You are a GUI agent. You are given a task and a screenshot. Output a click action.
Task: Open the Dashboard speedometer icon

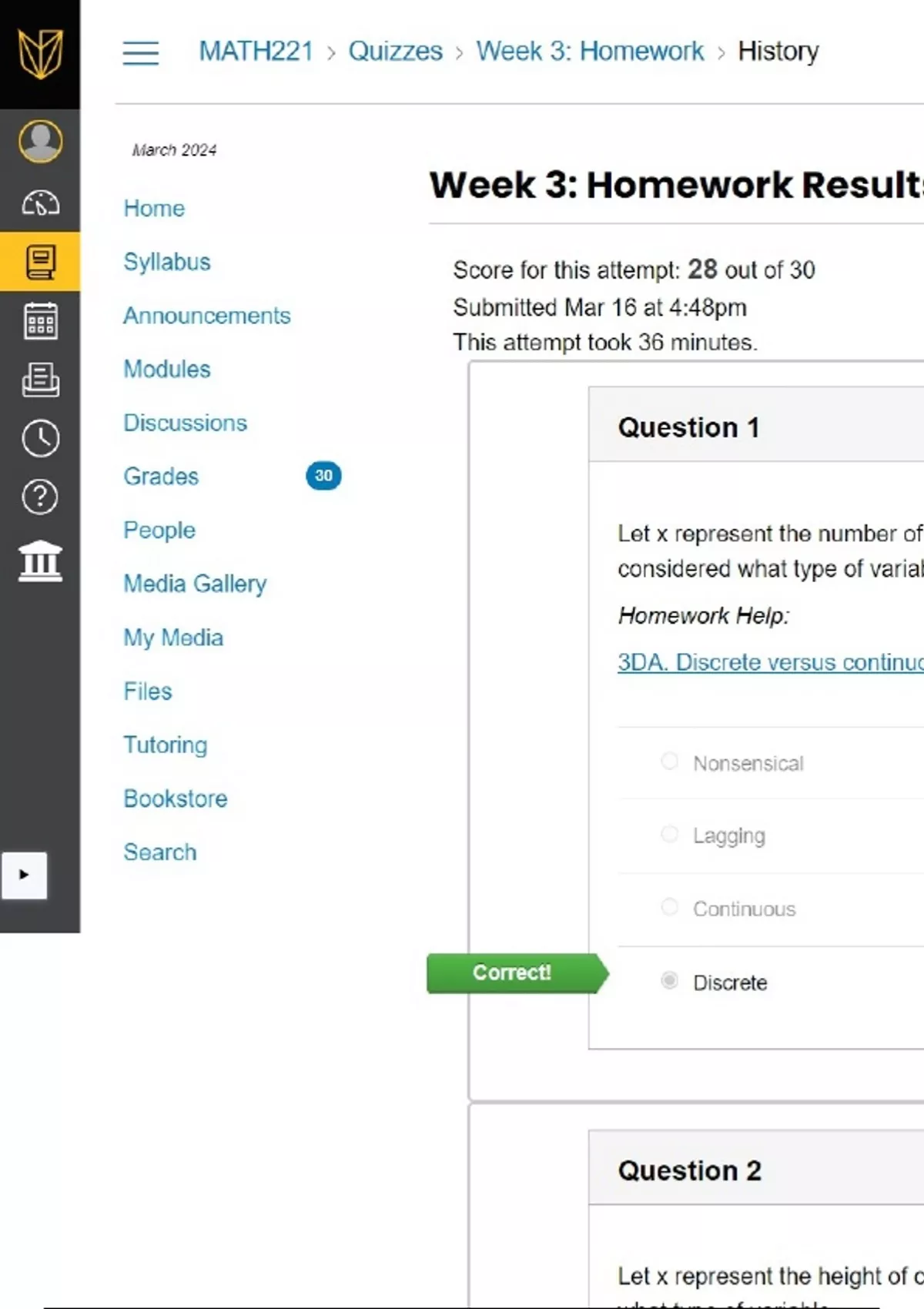[40, 203]
